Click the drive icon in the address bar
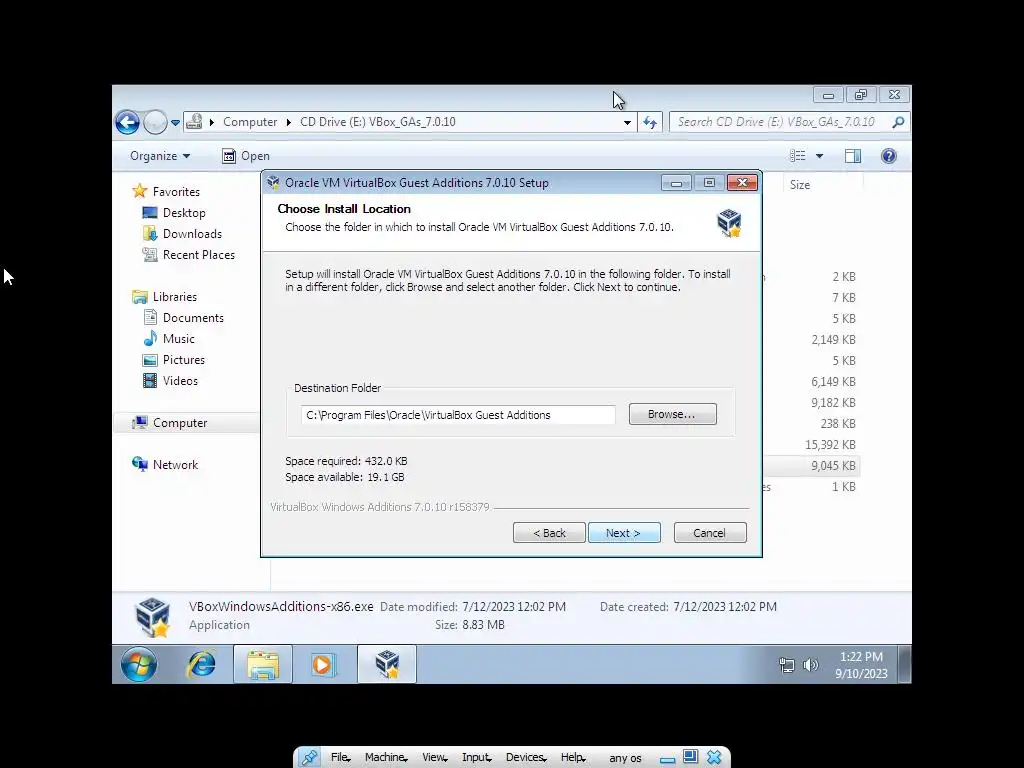Image resolution: width=1024 pixels, height=768 pixels. (x=194, y=121)
